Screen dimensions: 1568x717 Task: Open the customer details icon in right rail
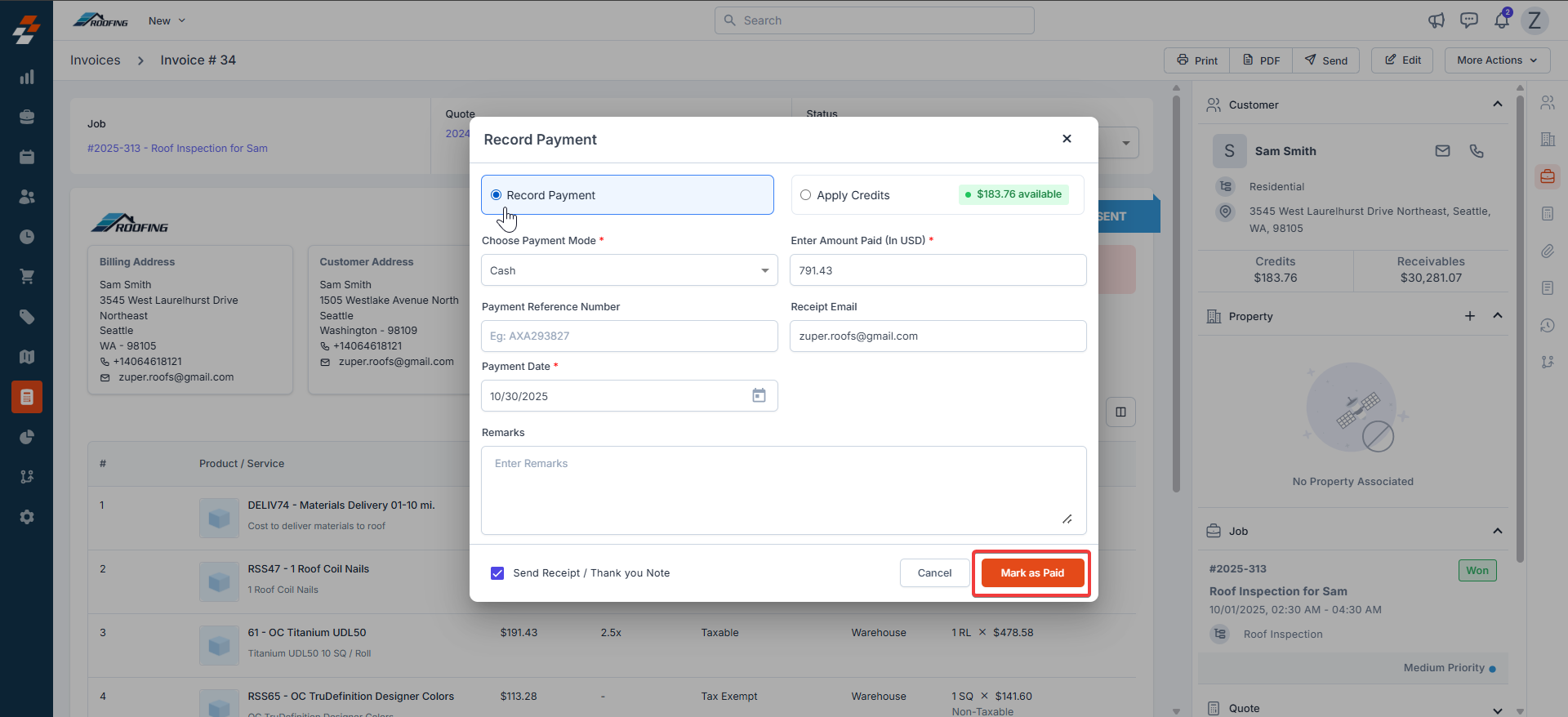point(1548,103)
